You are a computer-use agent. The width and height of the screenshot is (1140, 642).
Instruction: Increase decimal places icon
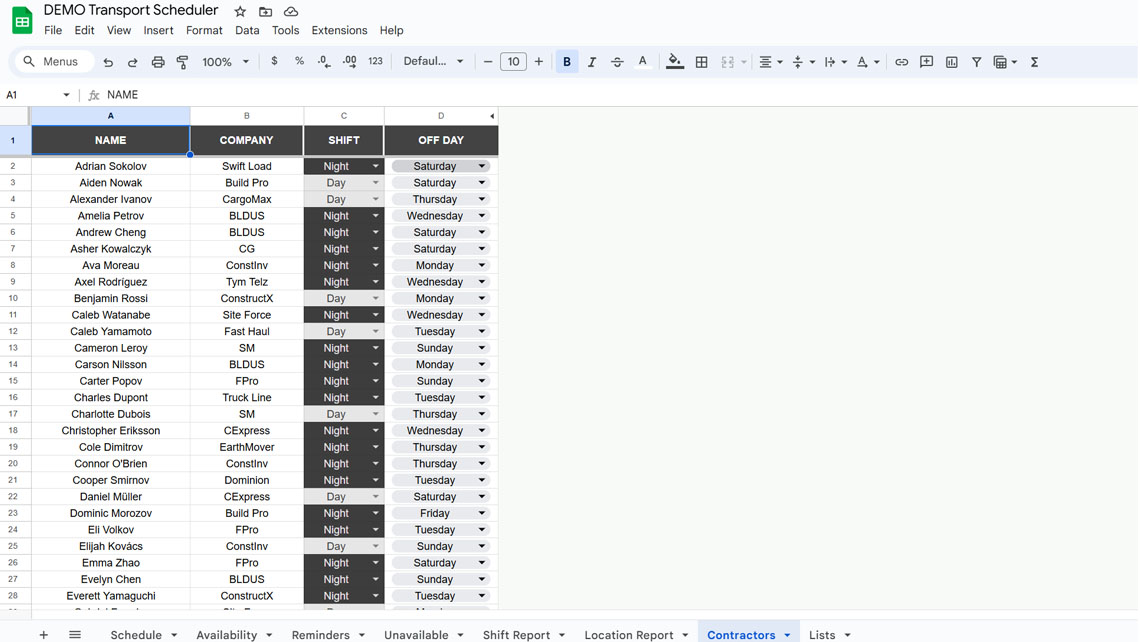click(x=350, y=62)
